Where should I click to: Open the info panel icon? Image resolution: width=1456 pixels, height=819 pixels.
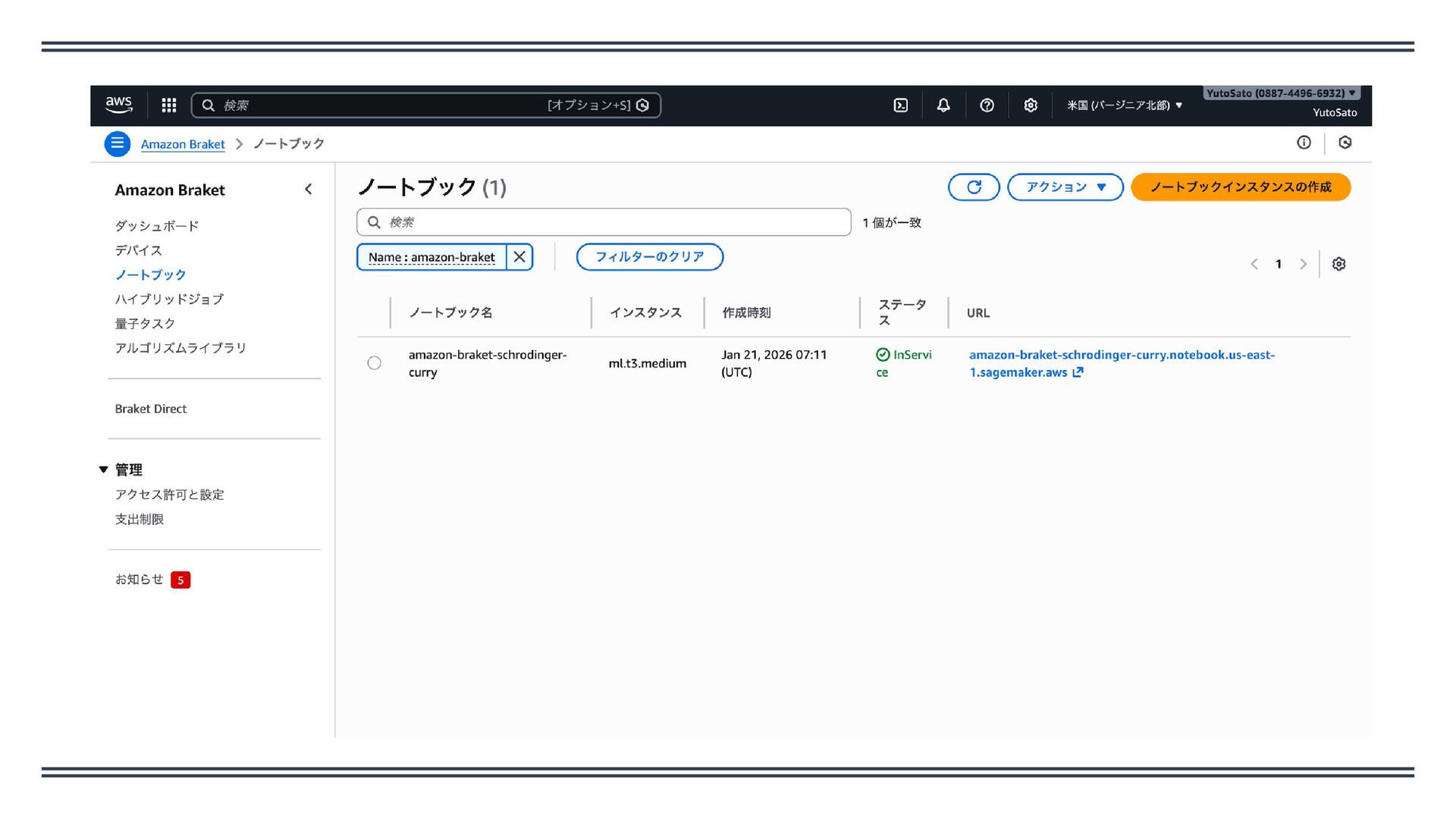coord(1304,143)
